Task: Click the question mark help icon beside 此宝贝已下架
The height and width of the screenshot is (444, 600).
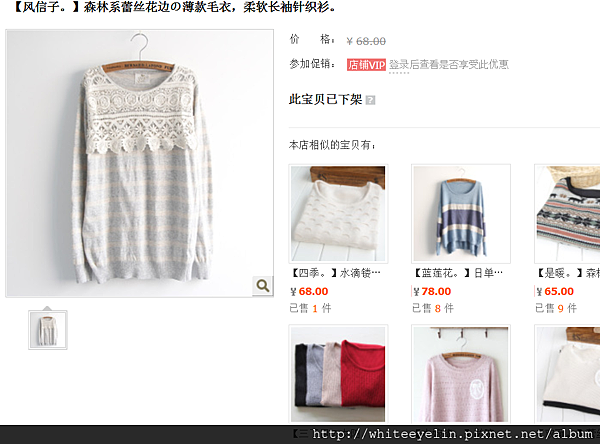Action: pyautogui.click(x=370, y=100)
